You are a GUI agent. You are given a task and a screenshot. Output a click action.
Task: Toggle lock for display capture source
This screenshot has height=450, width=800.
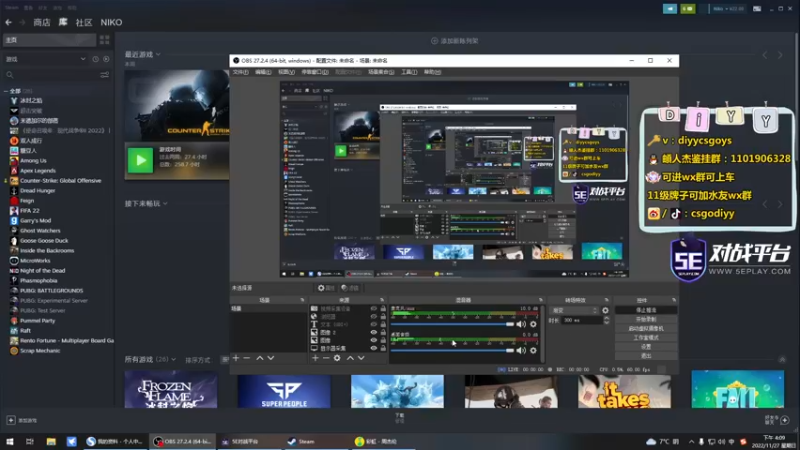click(383, 348)
